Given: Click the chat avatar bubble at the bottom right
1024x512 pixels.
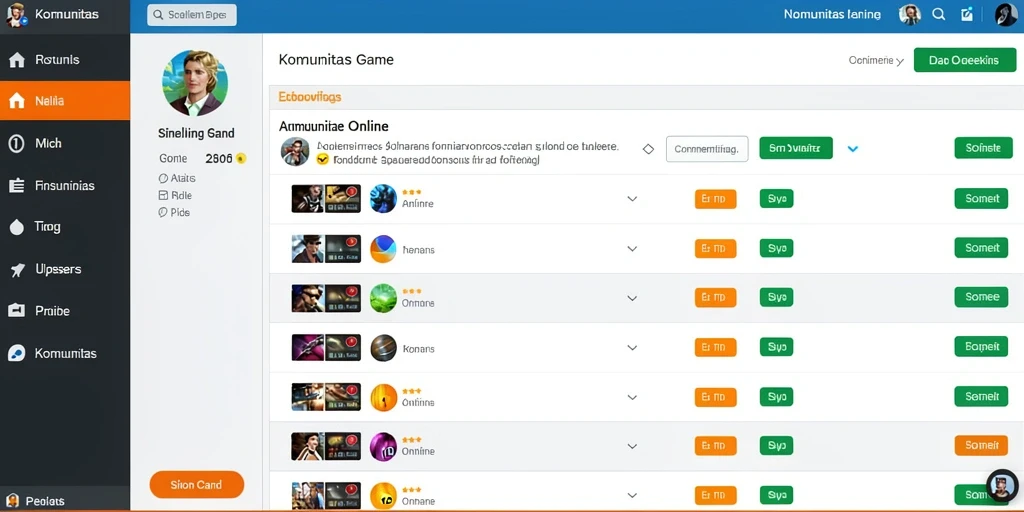Looking at the screenshot, I should (1000, 485).
